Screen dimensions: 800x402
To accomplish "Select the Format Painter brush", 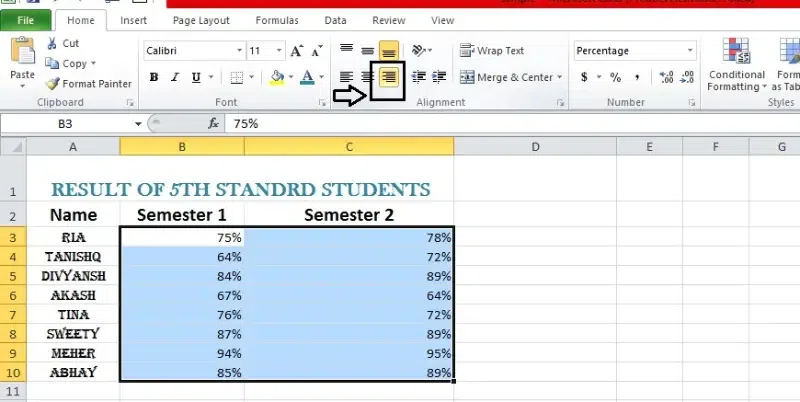I will 52,83.
